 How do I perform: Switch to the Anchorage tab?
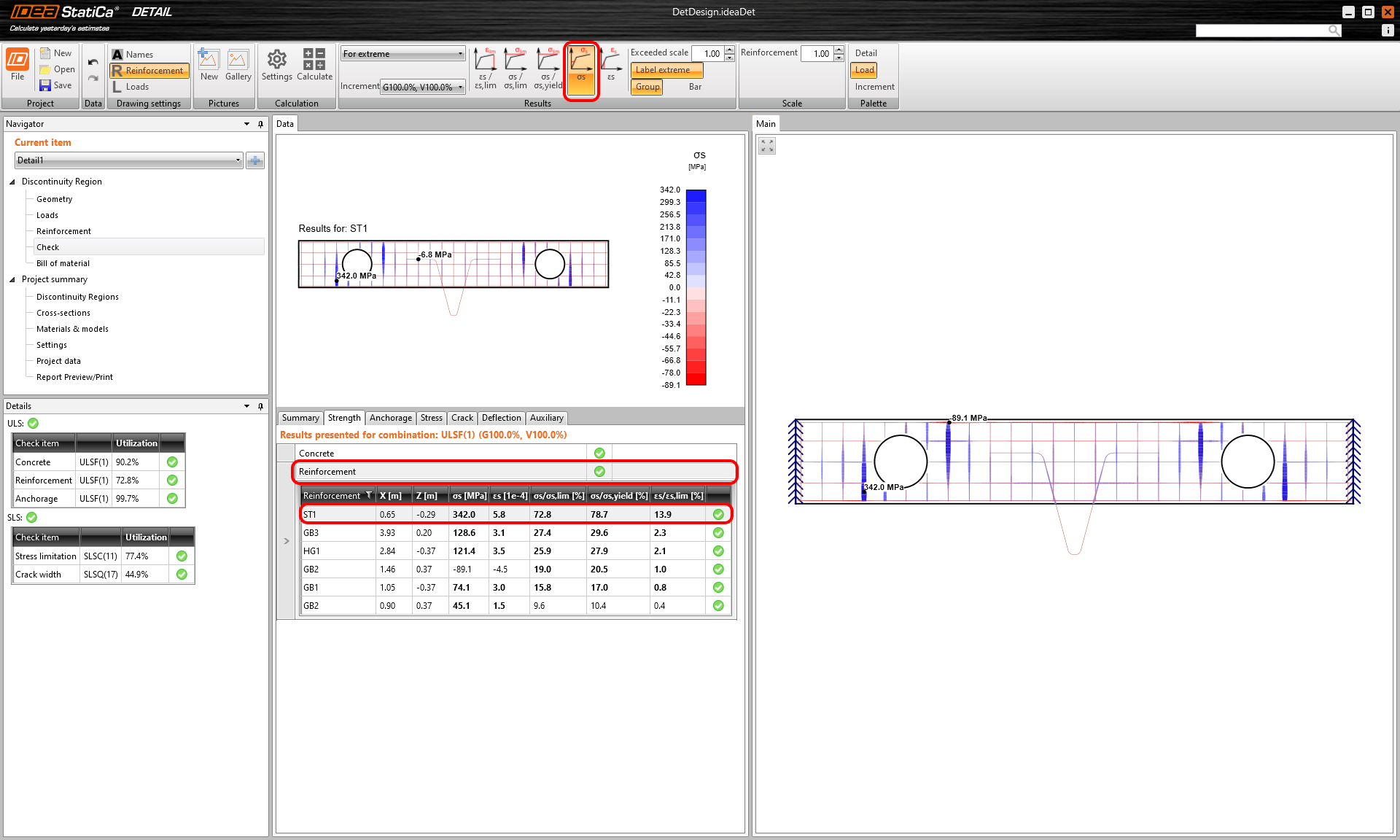pyautogui.click(x=390, y=418)
